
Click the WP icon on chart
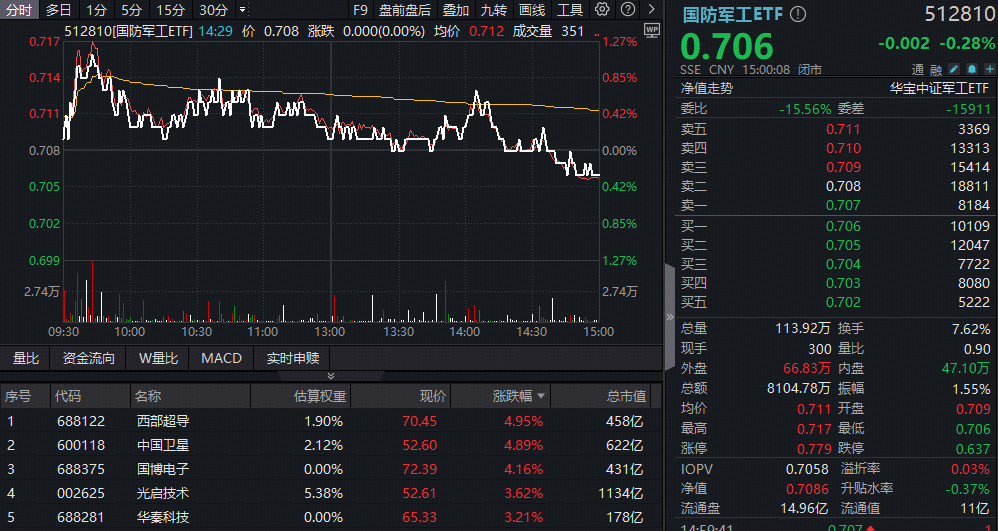tap(652, 31)
